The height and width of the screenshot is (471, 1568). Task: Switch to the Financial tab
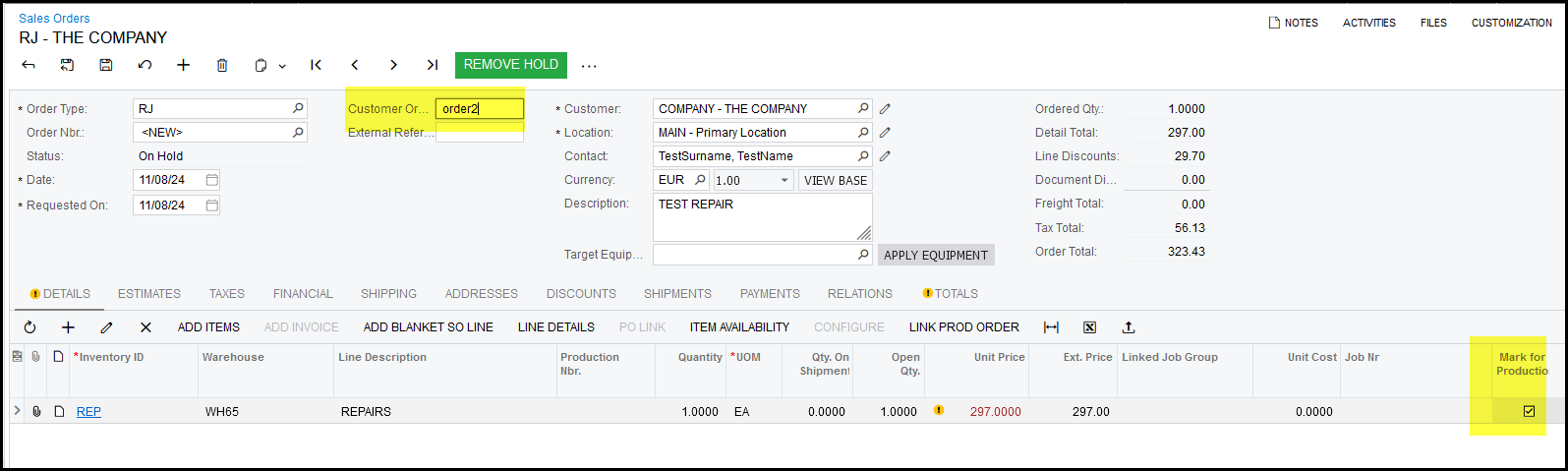point(303,294)
